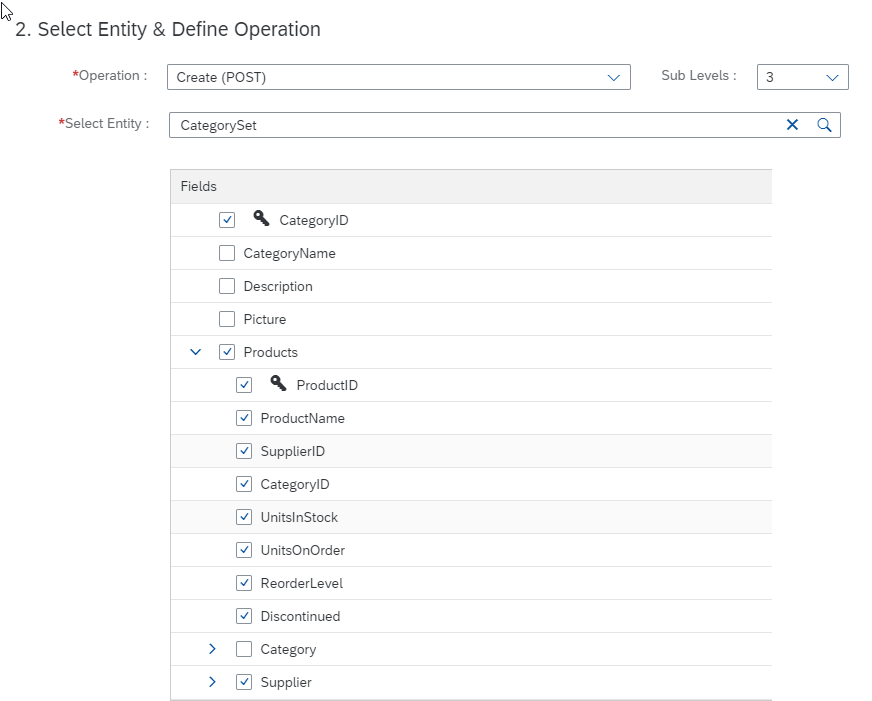Check the Picture checkbox
The height and width of the screenshot is (701, 872).
(227, 318)
